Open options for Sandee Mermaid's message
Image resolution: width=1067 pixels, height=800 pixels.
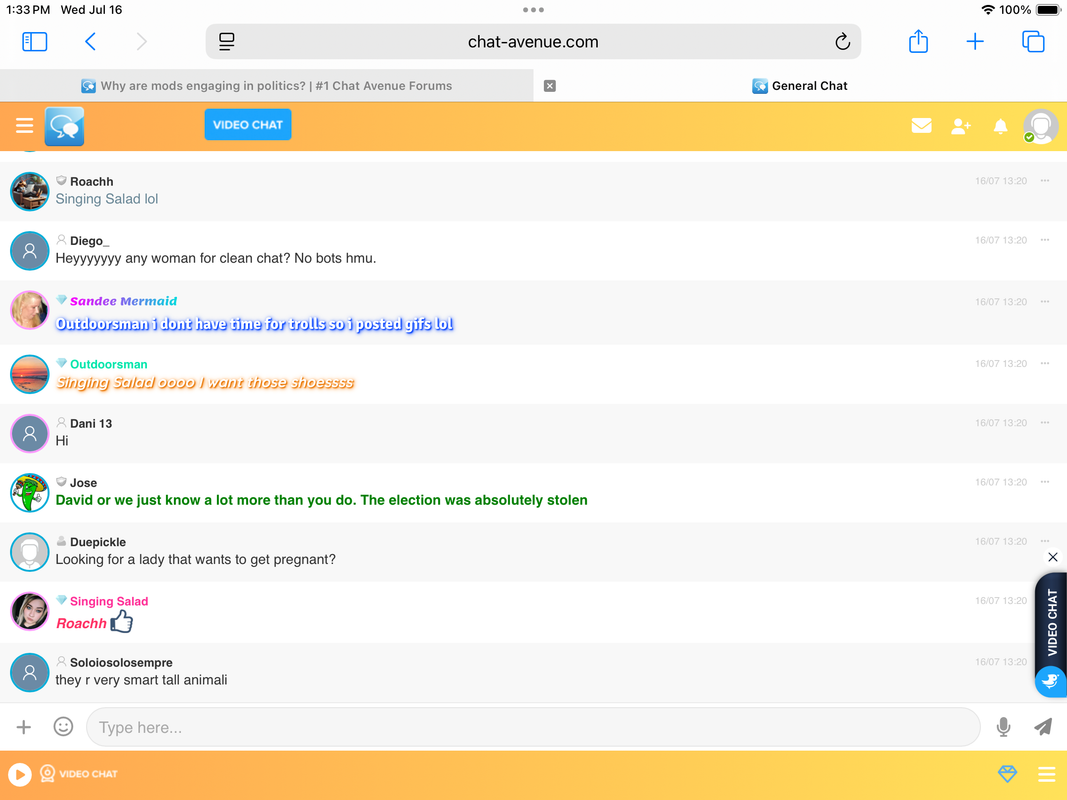[1045, 301]
